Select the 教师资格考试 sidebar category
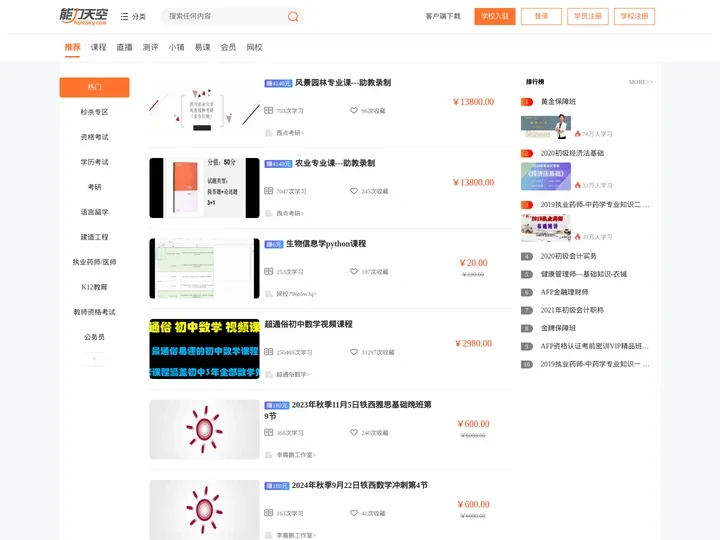 click(x=95, y=312)
